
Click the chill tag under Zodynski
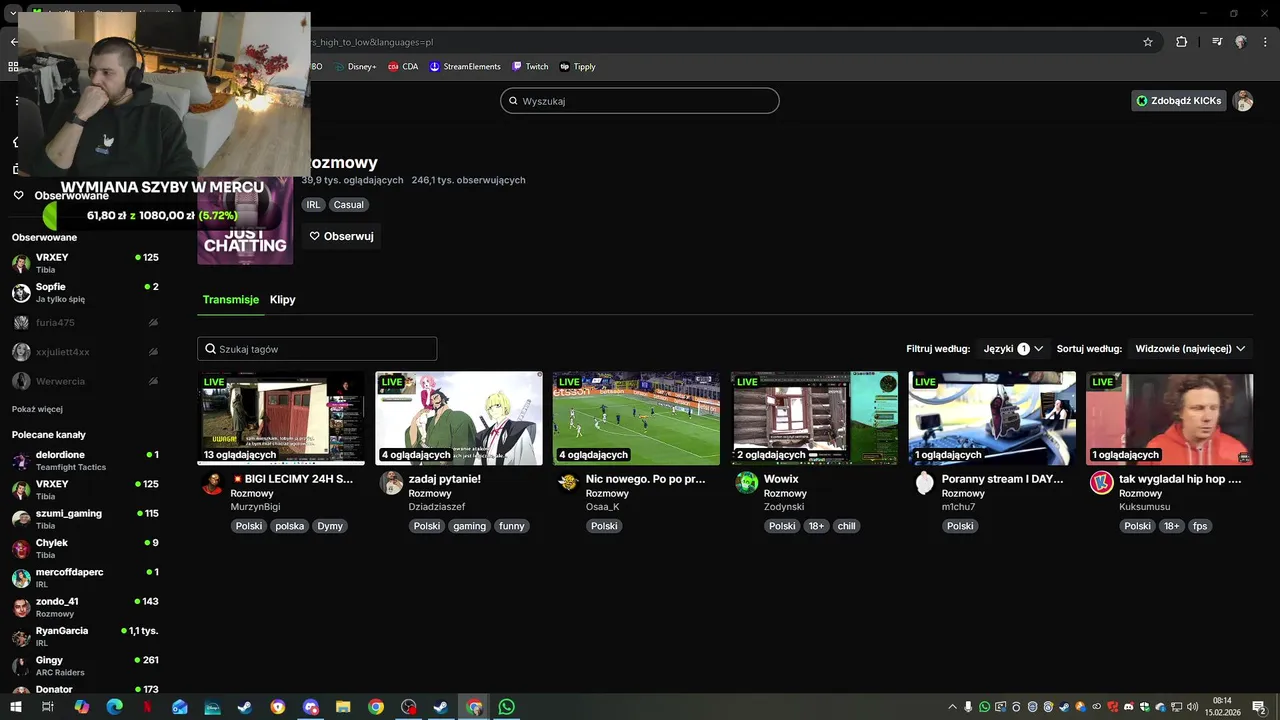[x=846, y=526]
